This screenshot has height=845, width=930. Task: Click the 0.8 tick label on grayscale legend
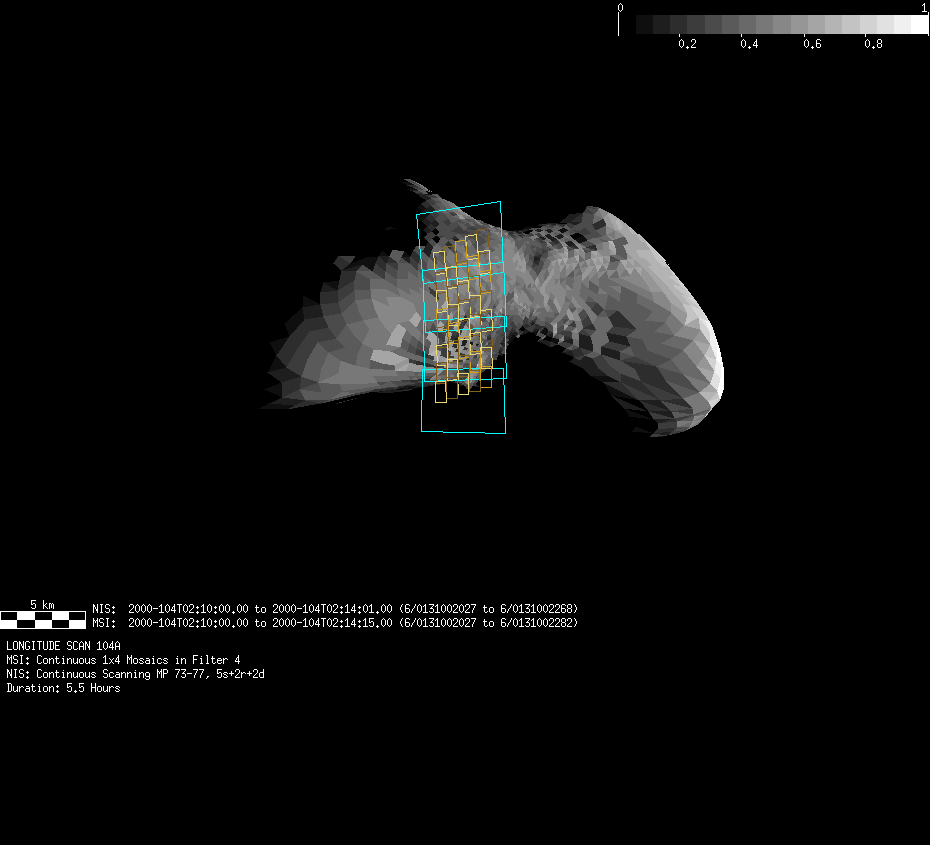873,44
